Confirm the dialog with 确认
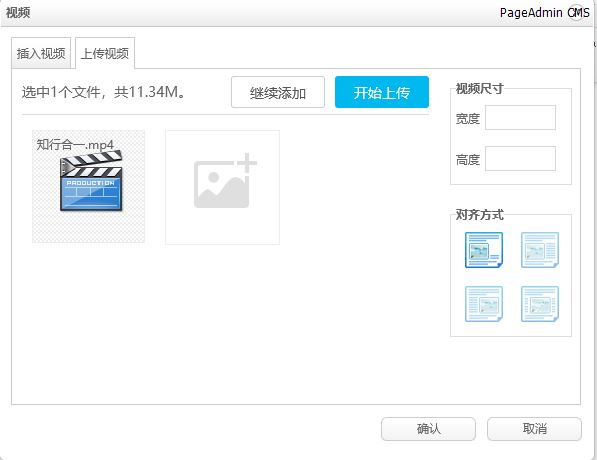The image size is (597, 460). click(428, 429)
